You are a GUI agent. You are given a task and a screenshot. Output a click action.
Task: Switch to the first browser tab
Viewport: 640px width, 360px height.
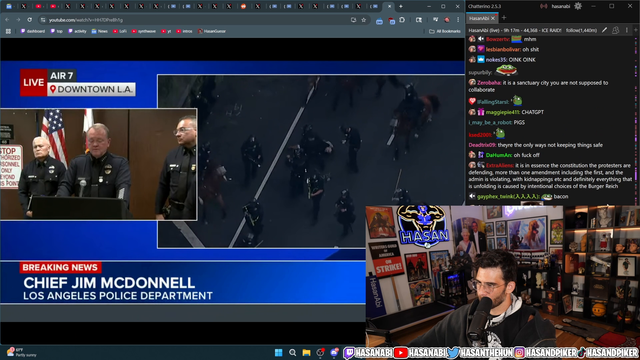click(x=9, y=6)
